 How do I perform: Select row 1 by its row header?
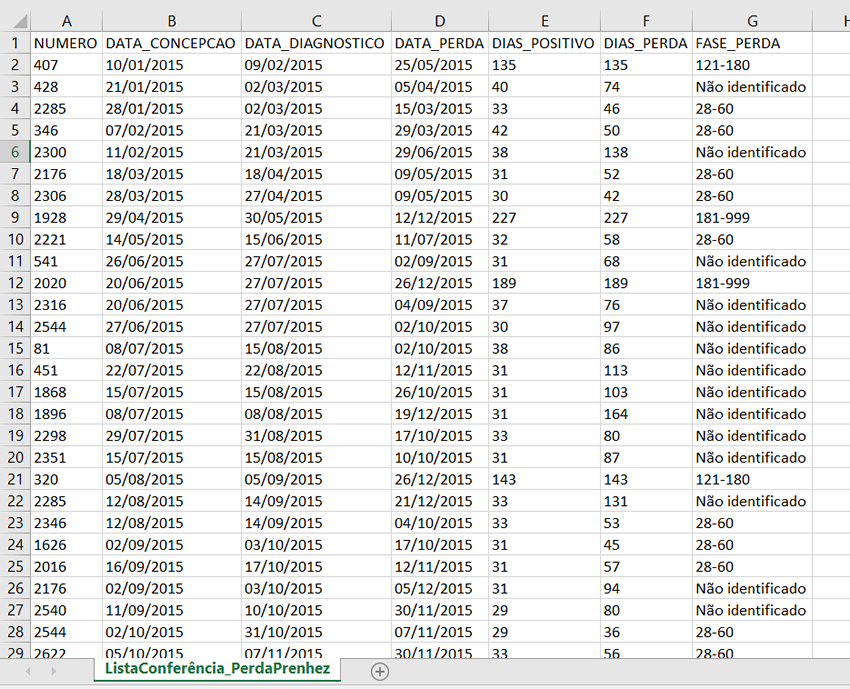pyautogui.click(x=15, y=43)
